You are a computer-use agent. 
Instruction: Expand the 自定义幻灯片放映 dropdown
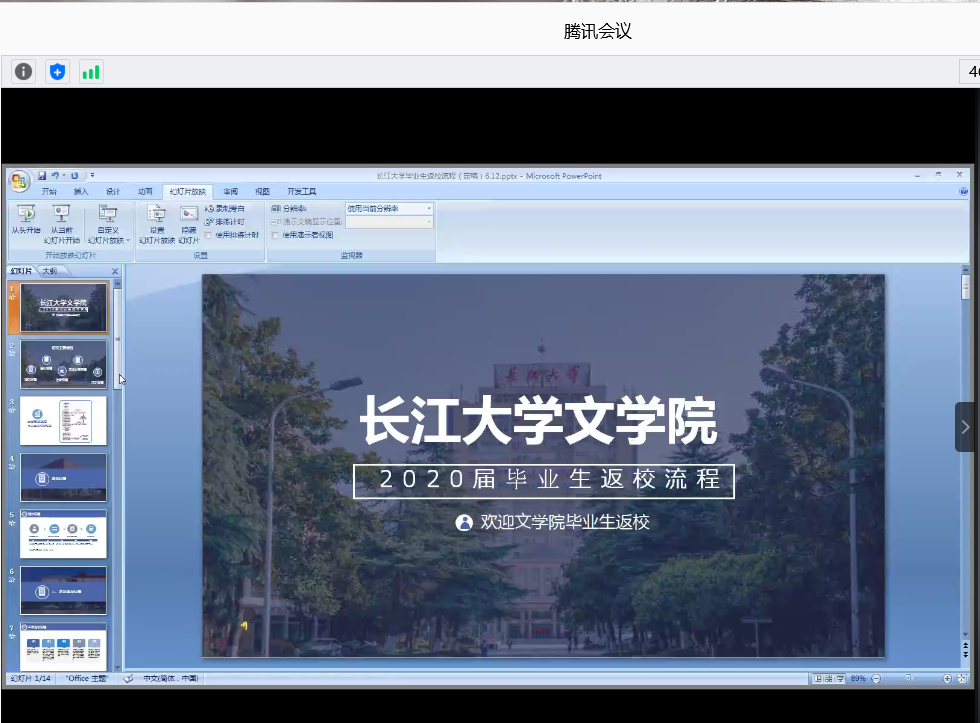click(x=108, y=225)
